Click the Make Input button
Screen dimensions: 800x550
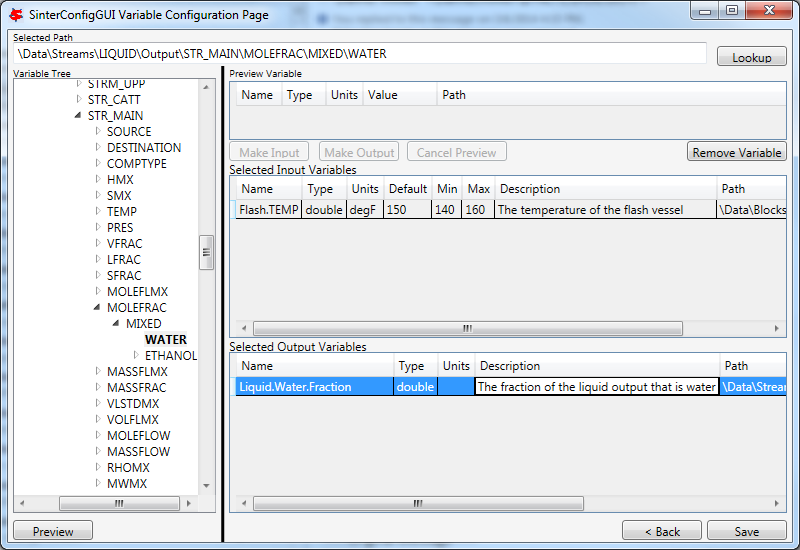[x=269, y=153]
